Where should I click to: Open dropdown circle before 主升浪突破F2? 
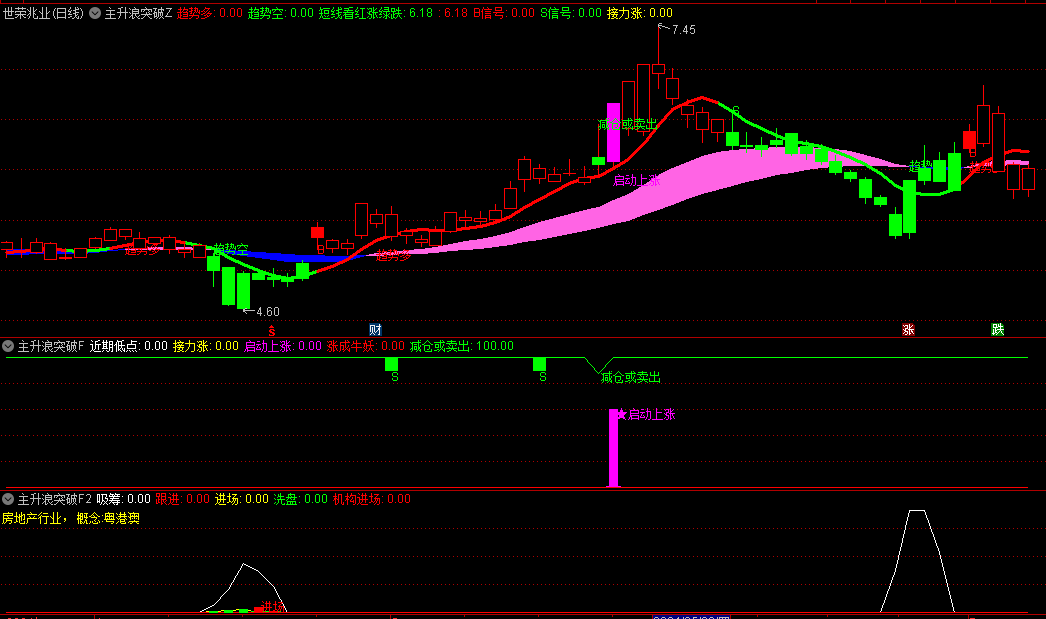coord(8,498)
